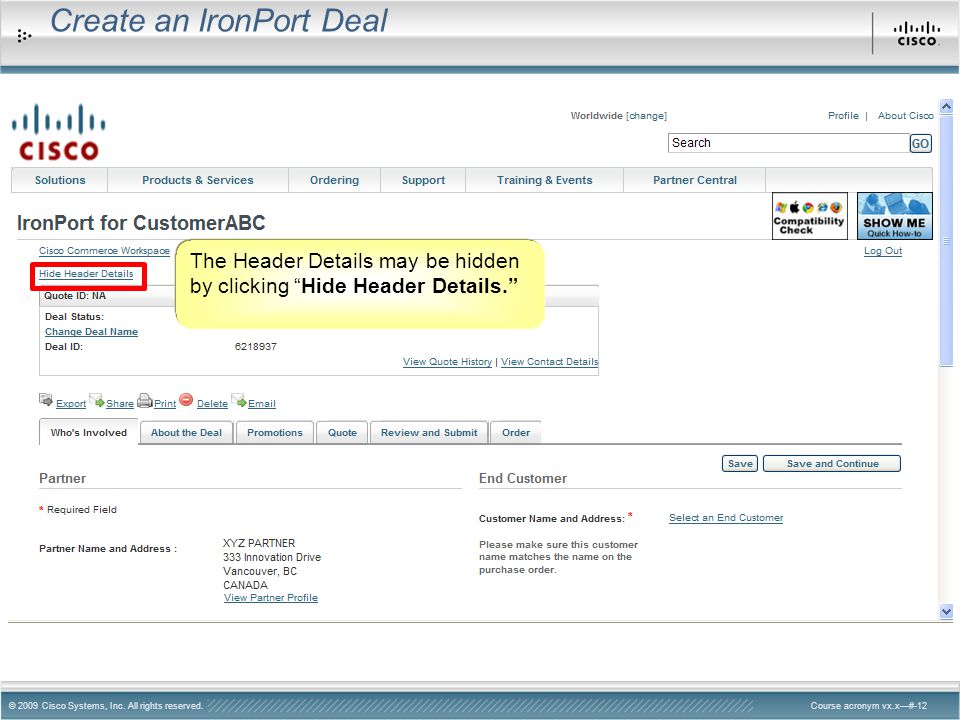Click the Export text link
This screenshot has width=960, height=720.
[71, 403]
